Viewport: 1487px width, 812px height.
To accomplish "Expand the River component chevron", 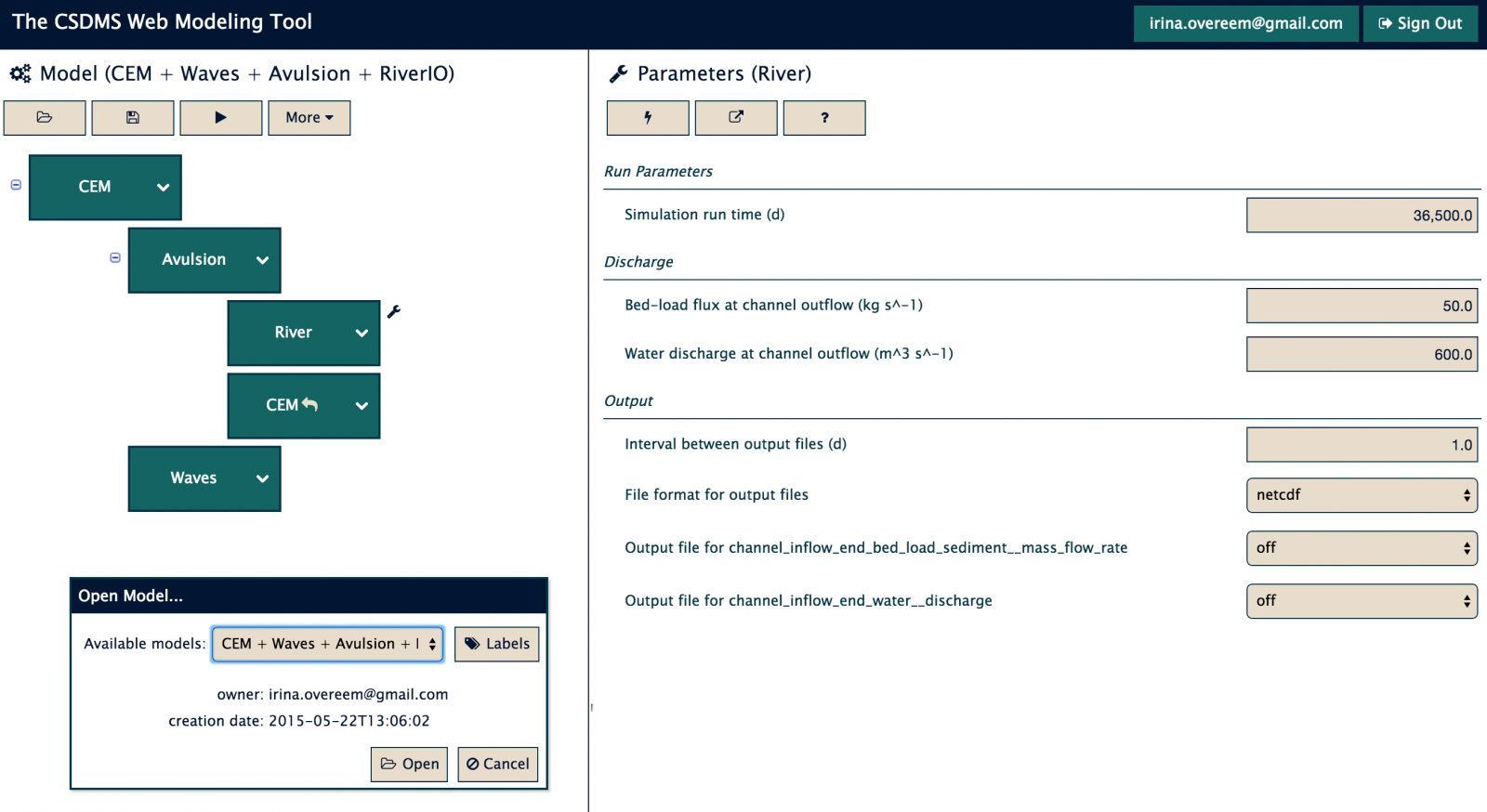I will [x=362, y=333].
